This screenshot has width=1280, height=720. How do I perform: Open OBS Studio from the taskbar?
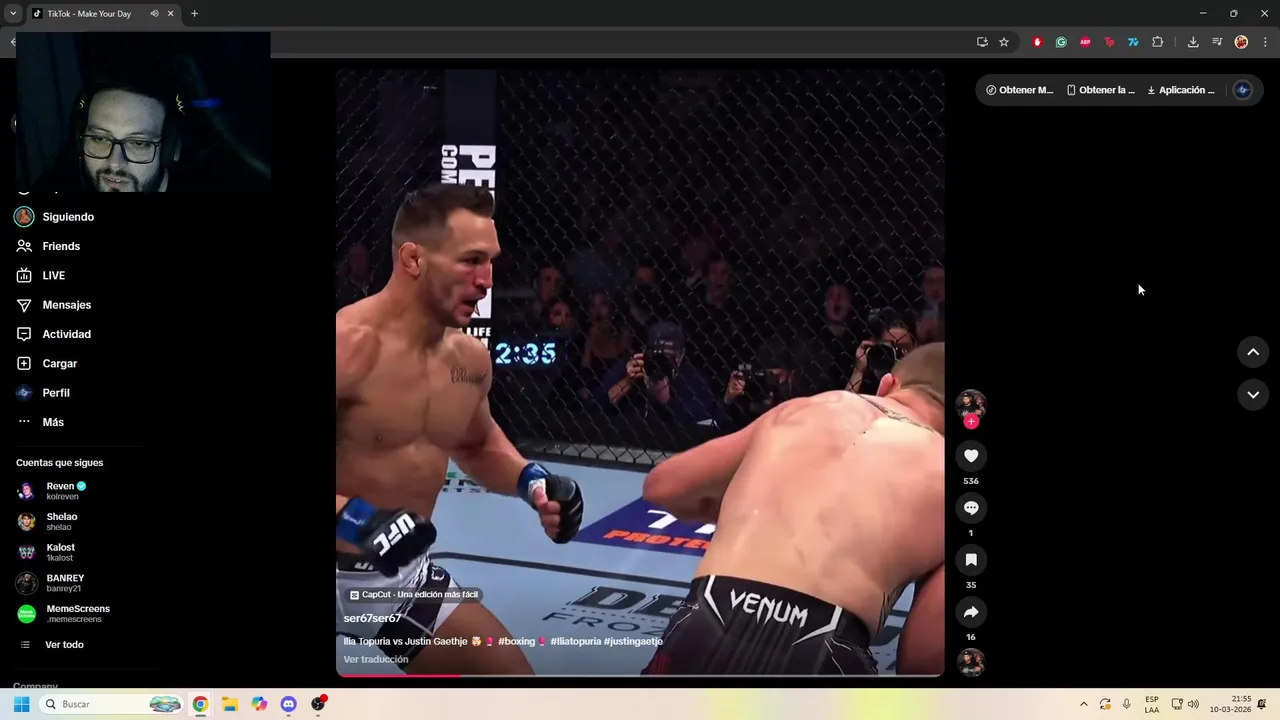click(318, 704)
